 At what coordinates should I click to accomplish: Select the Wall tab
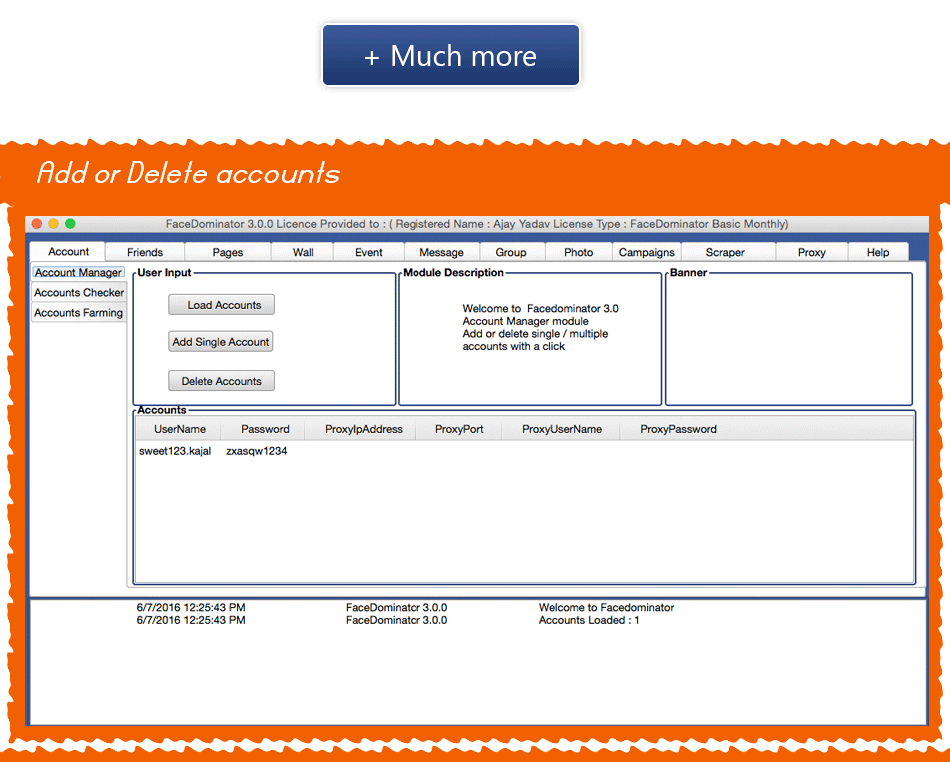click(303, 252)
